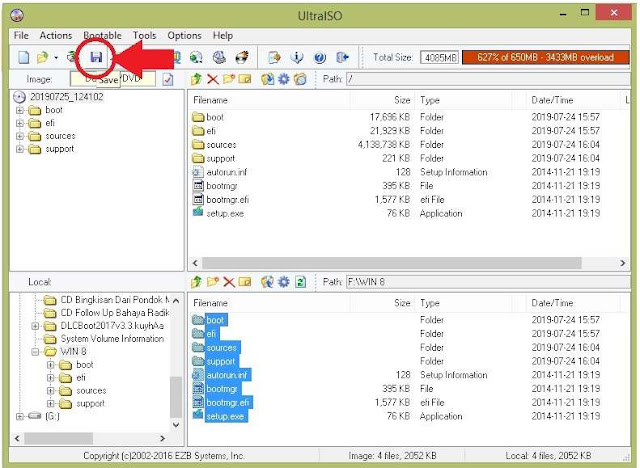Click the blue question mark Help icon
Image resolution: width=640 pixels, height=468 pixels.
click(x=320, y=58)
